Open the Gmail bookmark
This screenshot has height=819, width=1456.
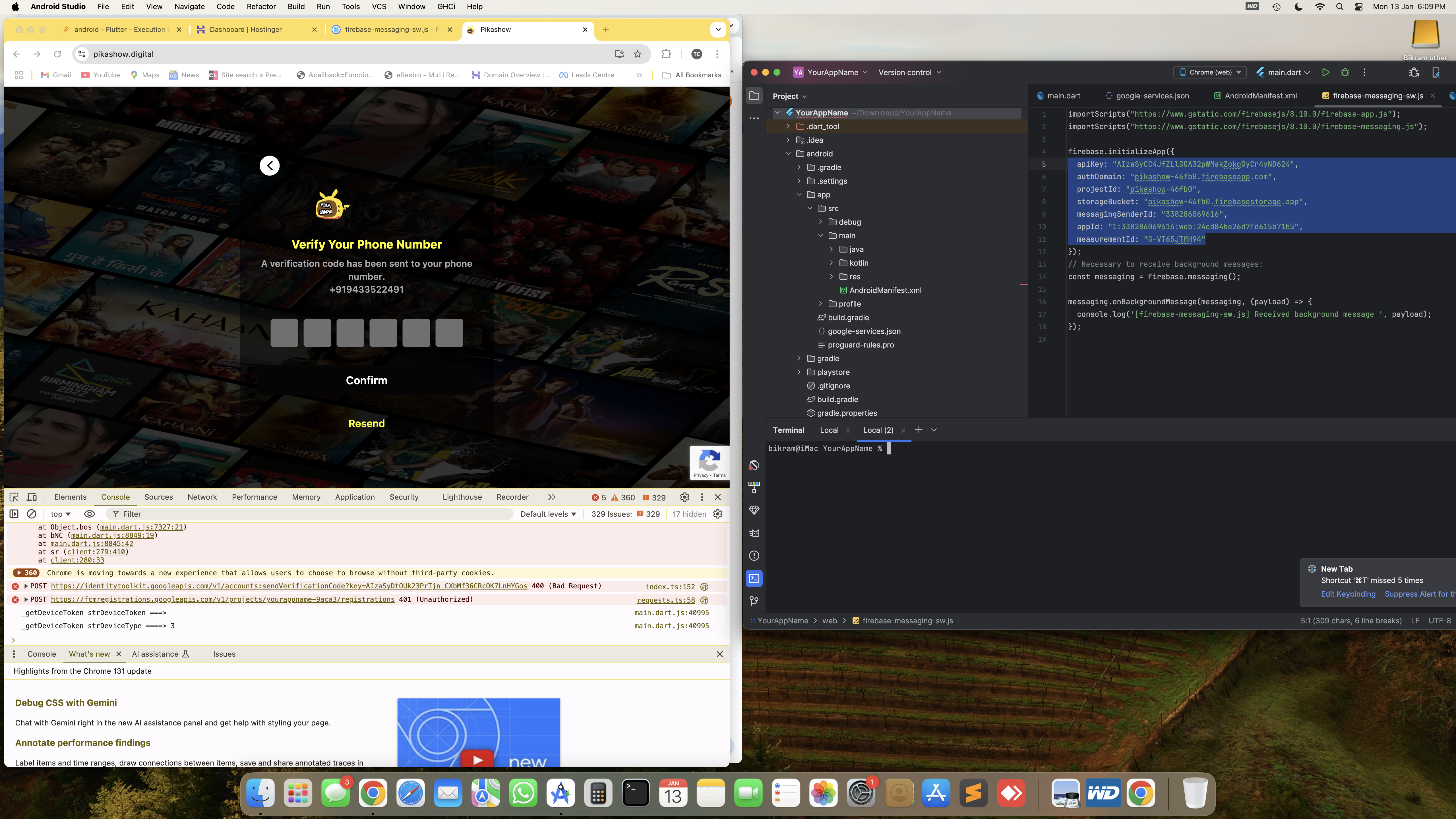tap(56, 75)
